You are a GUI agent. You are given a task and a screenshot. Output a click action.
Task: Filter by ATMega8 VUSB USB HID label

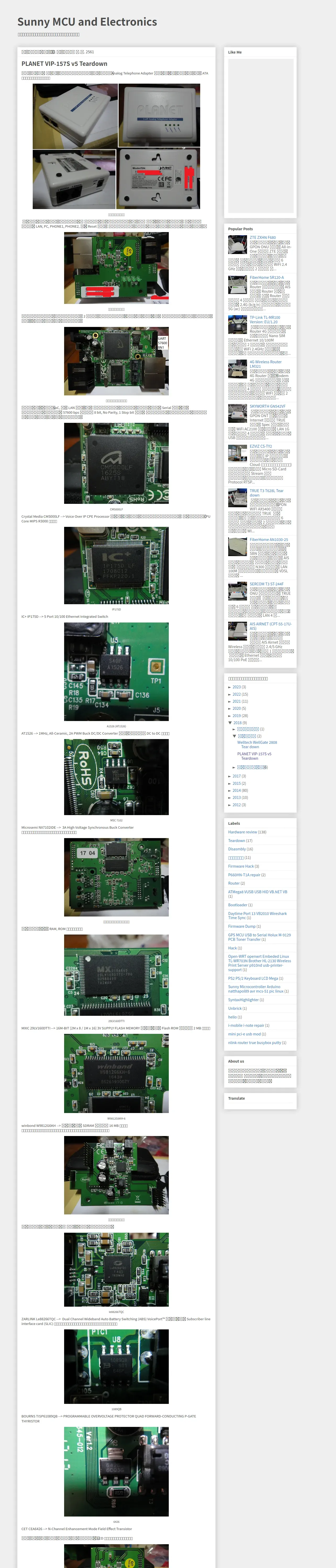tap(257, 892)
